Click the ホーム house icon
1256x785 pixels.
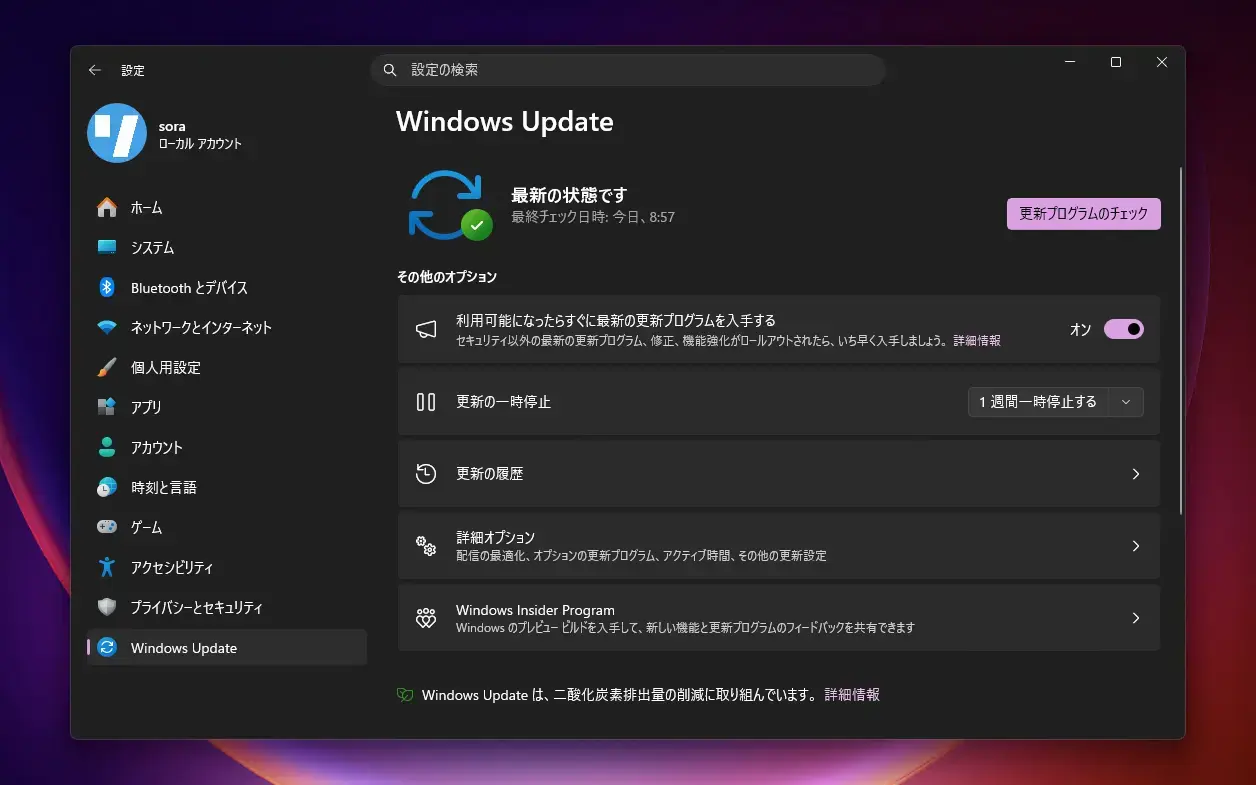[x=107, y=207]
